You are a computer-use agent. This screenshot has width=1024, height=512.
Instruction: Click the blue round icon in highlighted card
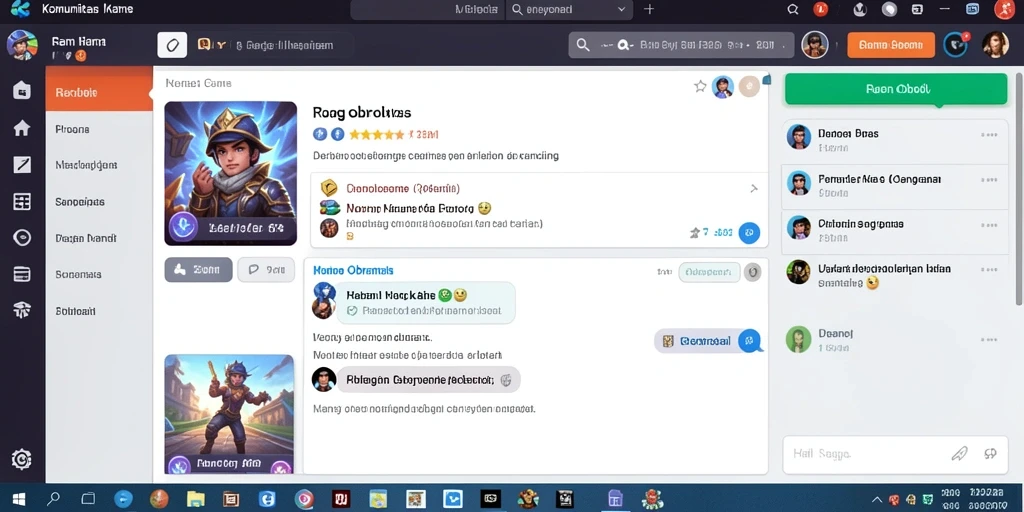tap(749, 232)
